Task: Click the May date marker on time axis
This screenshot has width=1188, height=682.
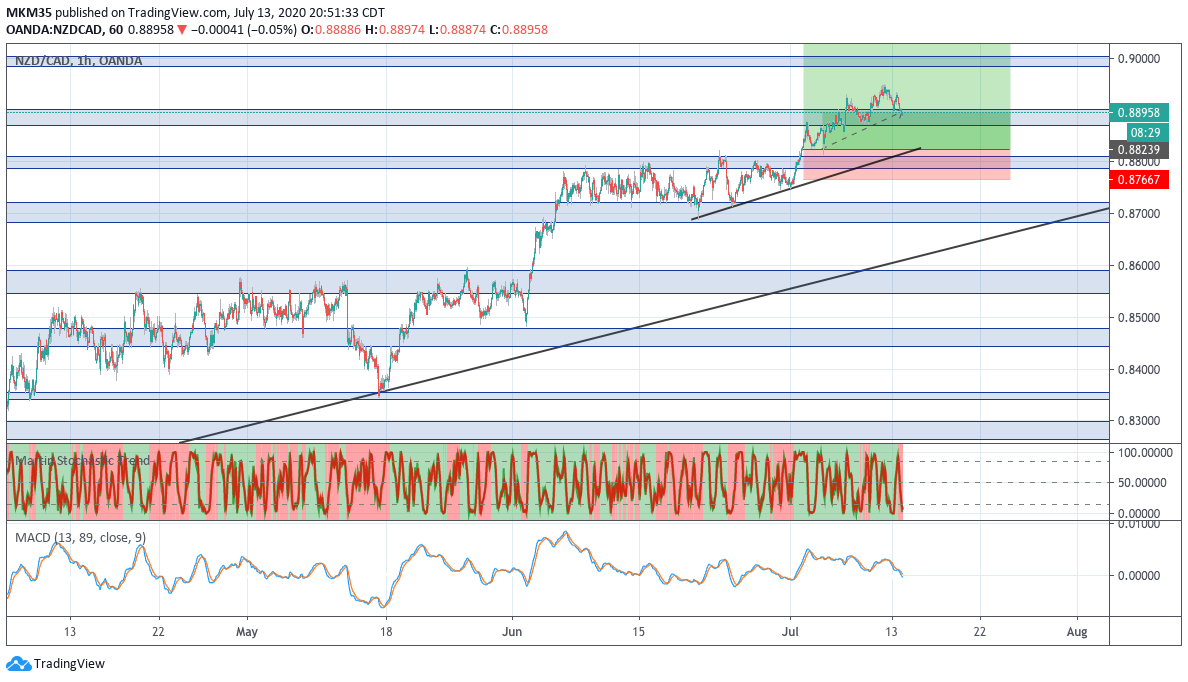Action: click(247, 632)
